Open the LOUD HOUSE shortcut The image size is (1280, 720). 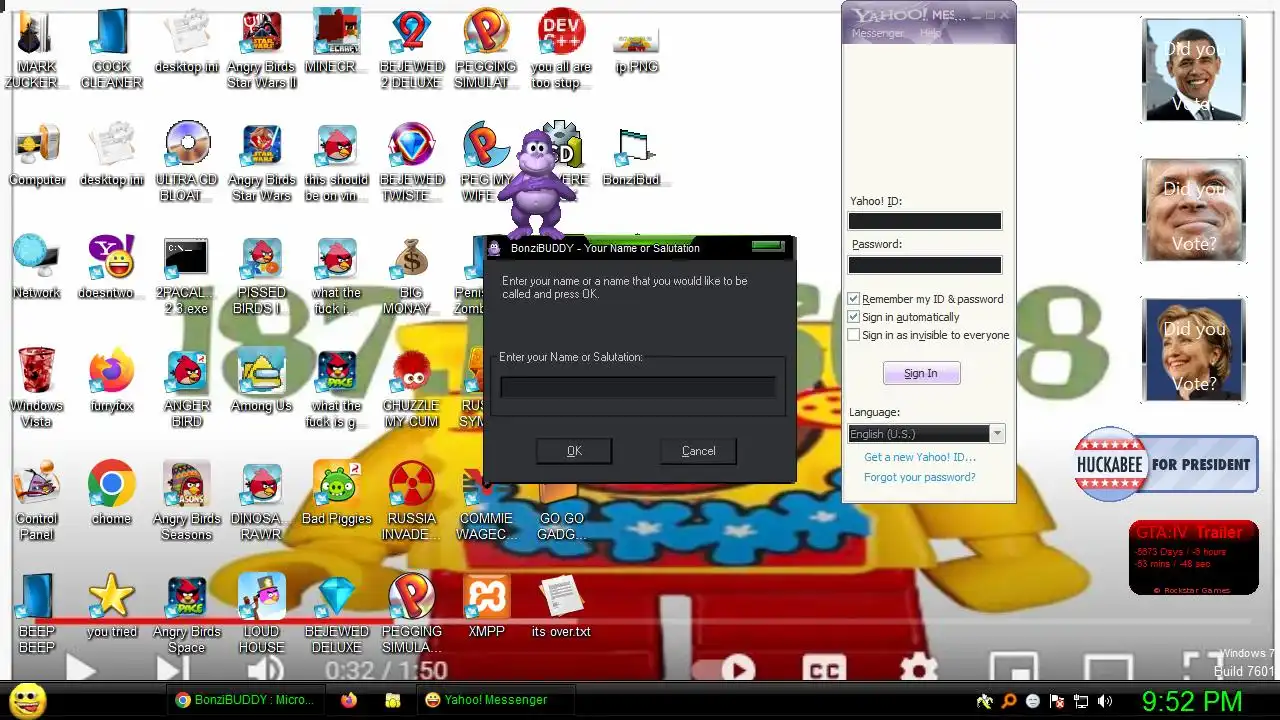coord(262,612)
